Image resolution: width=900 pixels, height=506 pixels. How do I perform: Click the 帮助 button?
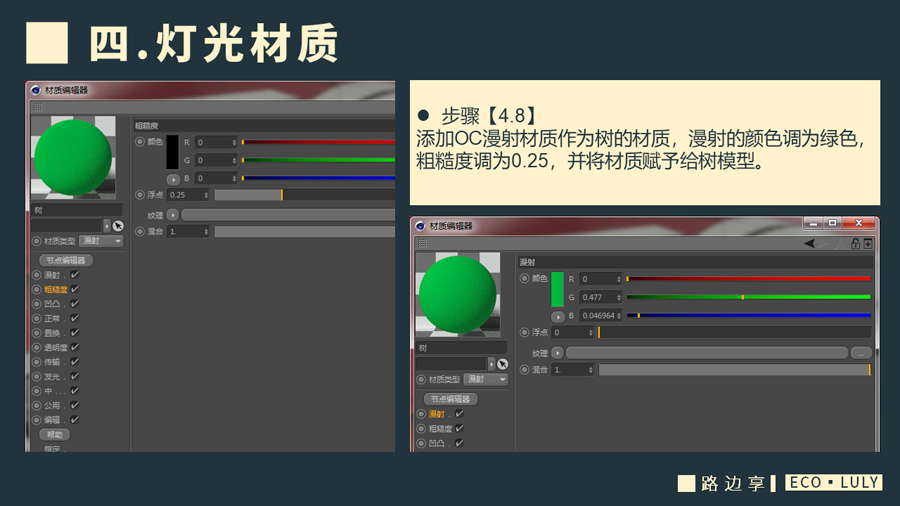[55, 434]
